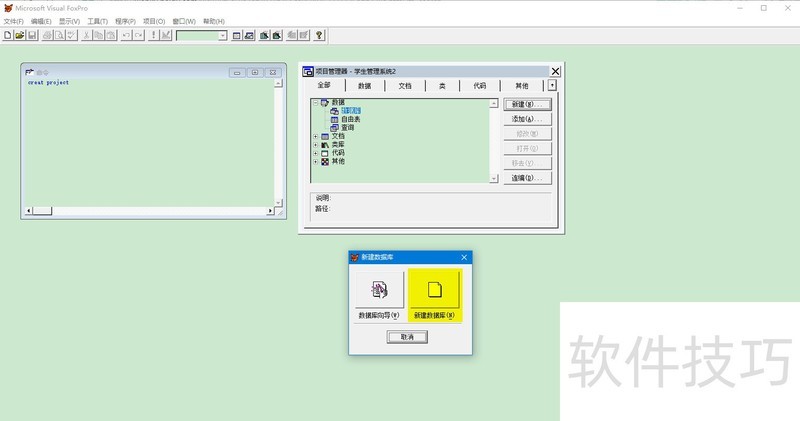Select the 查询 tree item
800x421 pixels.
coord(347,128)
